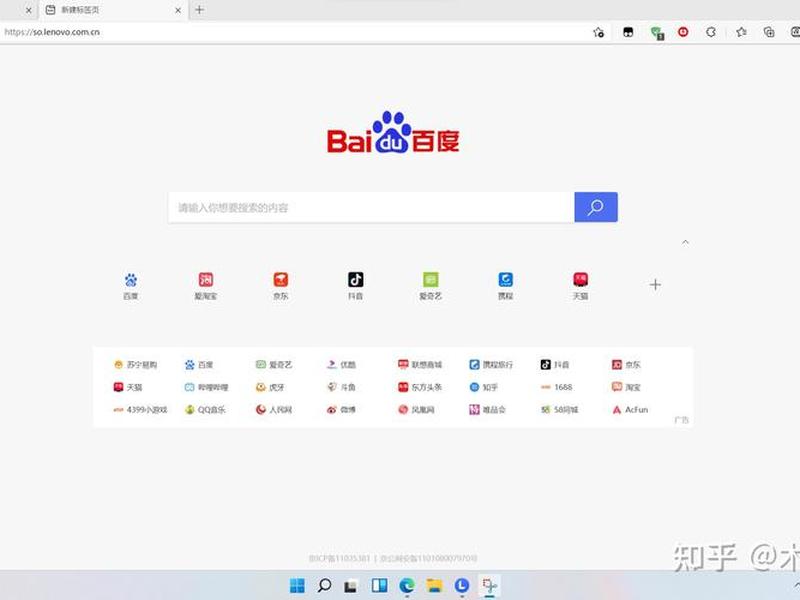Viewport: 800px width, 600px height.
Task: Open the black Tampermonkey extension icon
Action: (x=628, y=33)
